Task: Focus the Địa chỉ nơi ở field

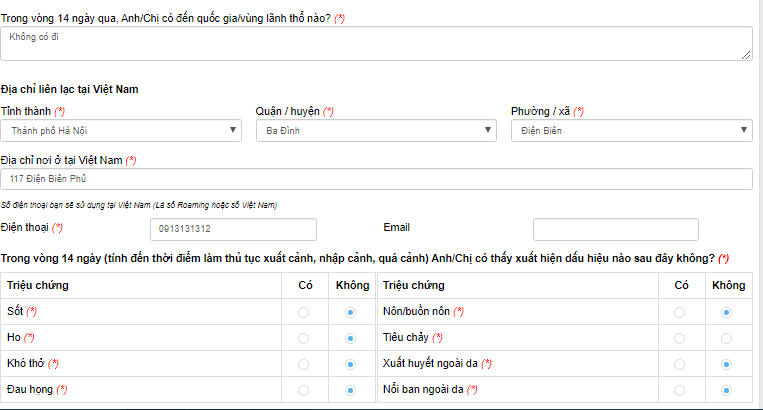Action: pyautogui.click(x=376, y=179)
